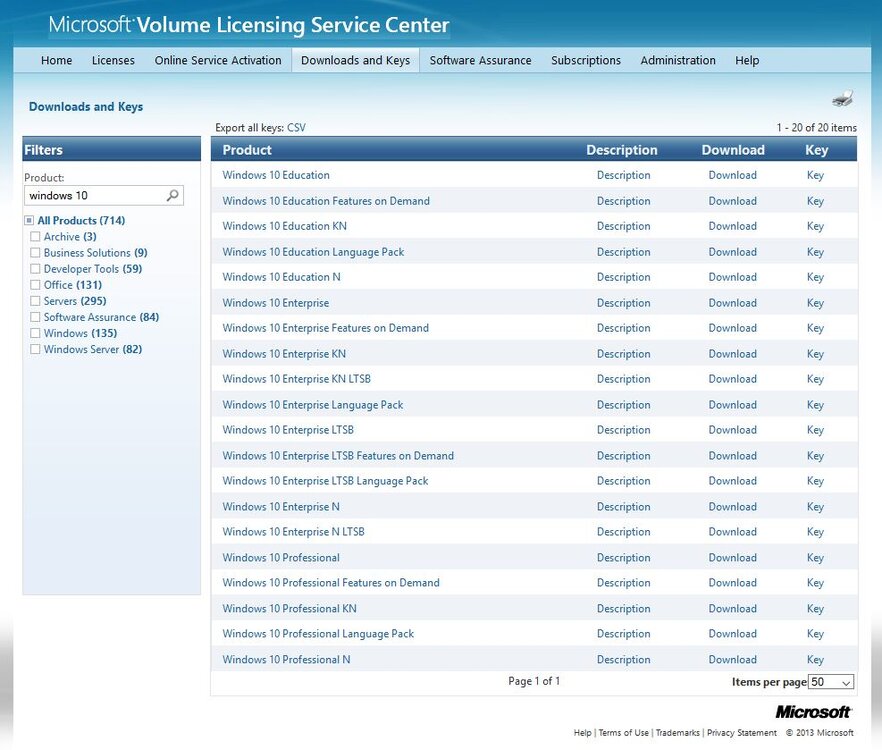The width and height of the screenshot is (882, 750).
Task: Click Download for Windows 10 Enterprise
Action: 732,303
